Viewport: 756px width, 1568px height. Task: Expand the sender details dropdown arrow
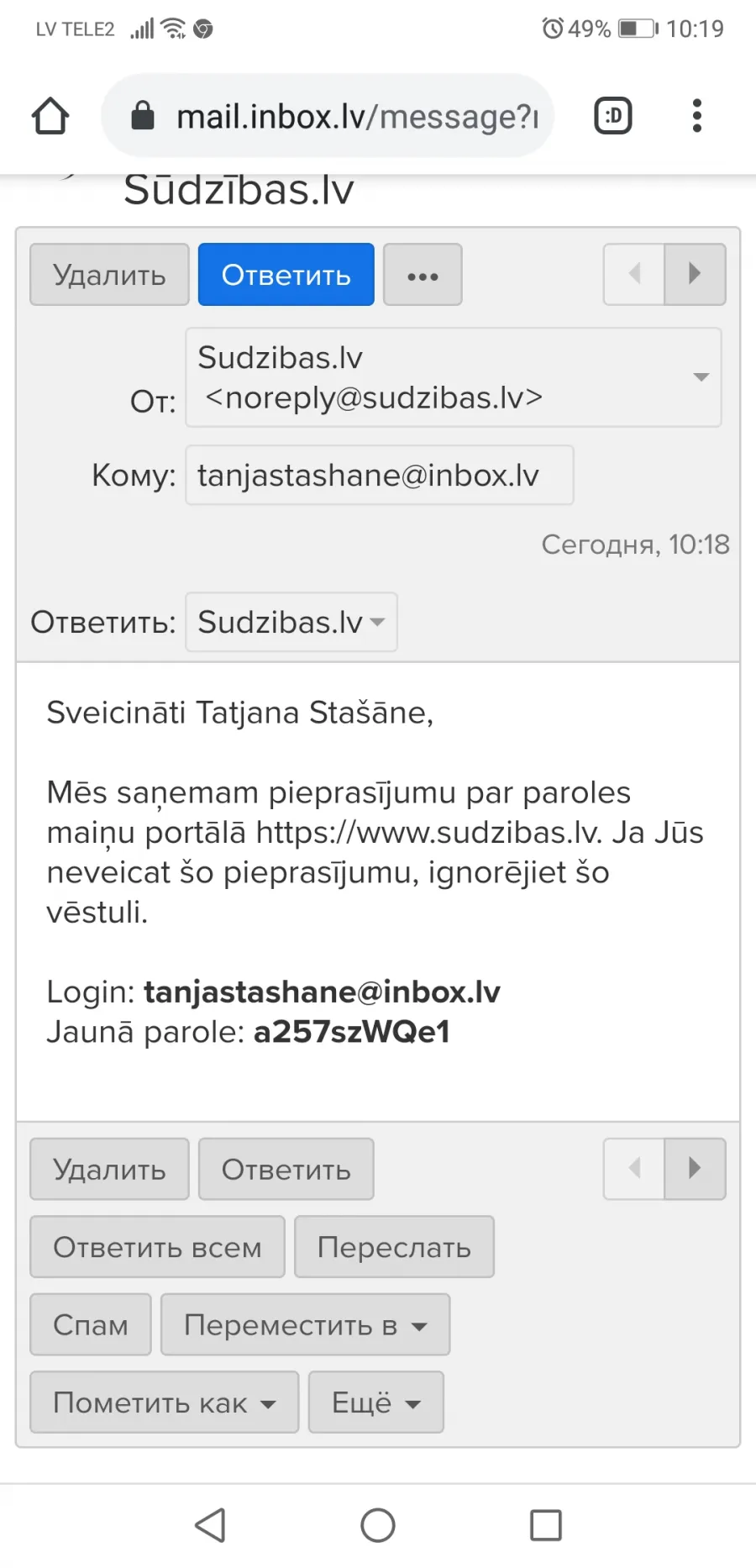(701, 377)
